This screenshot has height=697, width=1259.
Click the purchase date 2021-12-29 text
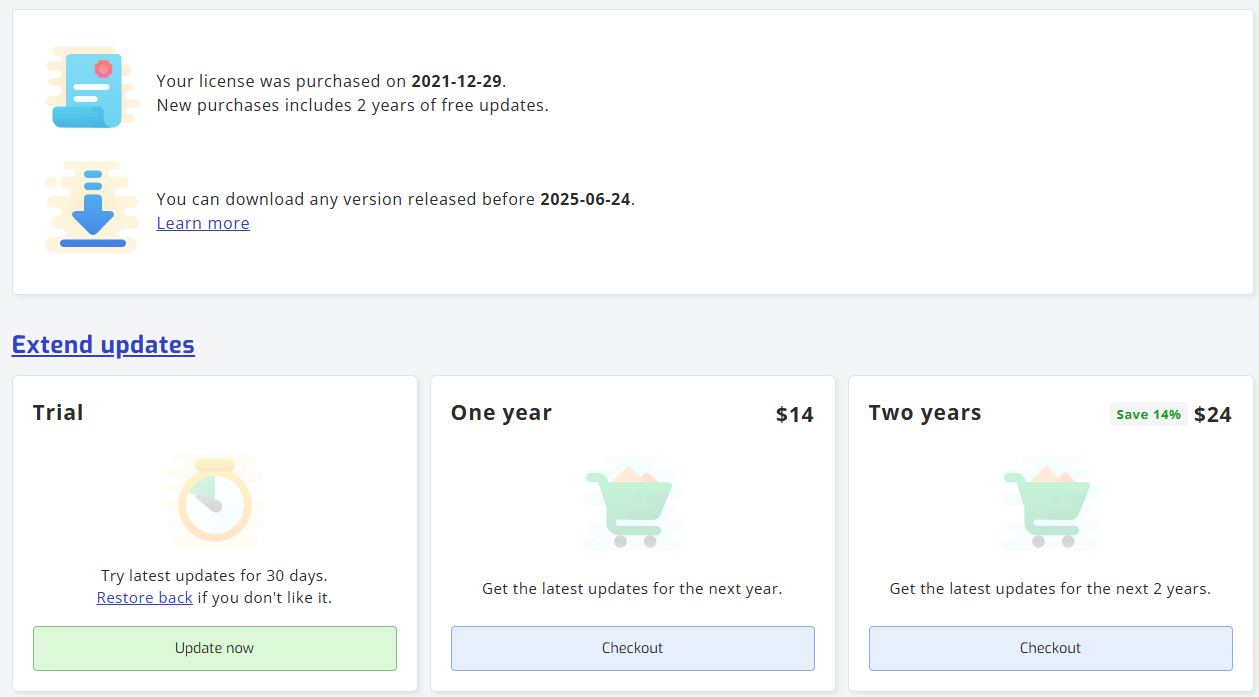pos(456,81)
